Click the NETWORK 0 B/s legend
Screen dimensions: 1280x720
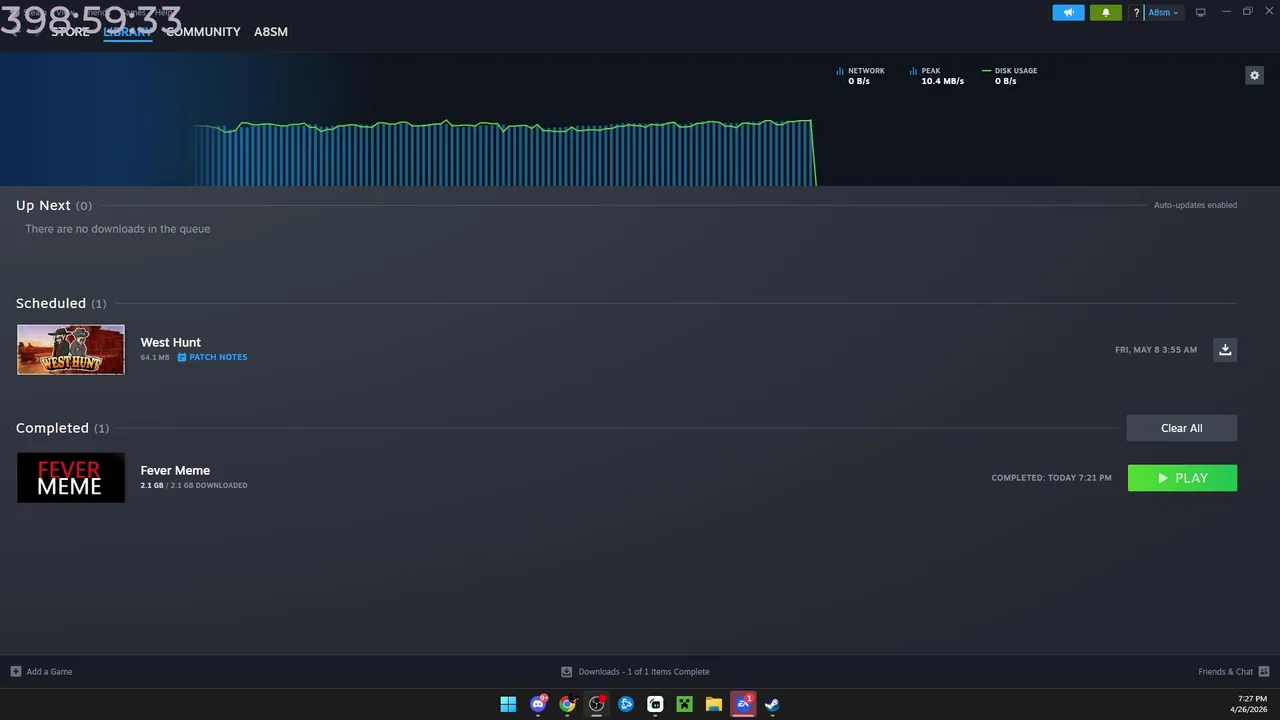click(860, 76)
